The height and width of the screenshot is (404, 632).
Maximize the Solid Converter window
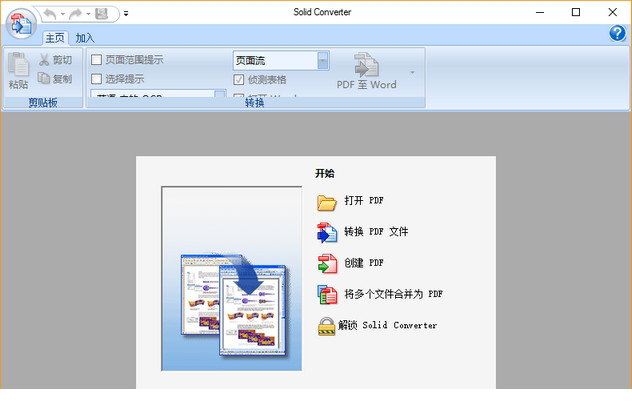(576, 12)
